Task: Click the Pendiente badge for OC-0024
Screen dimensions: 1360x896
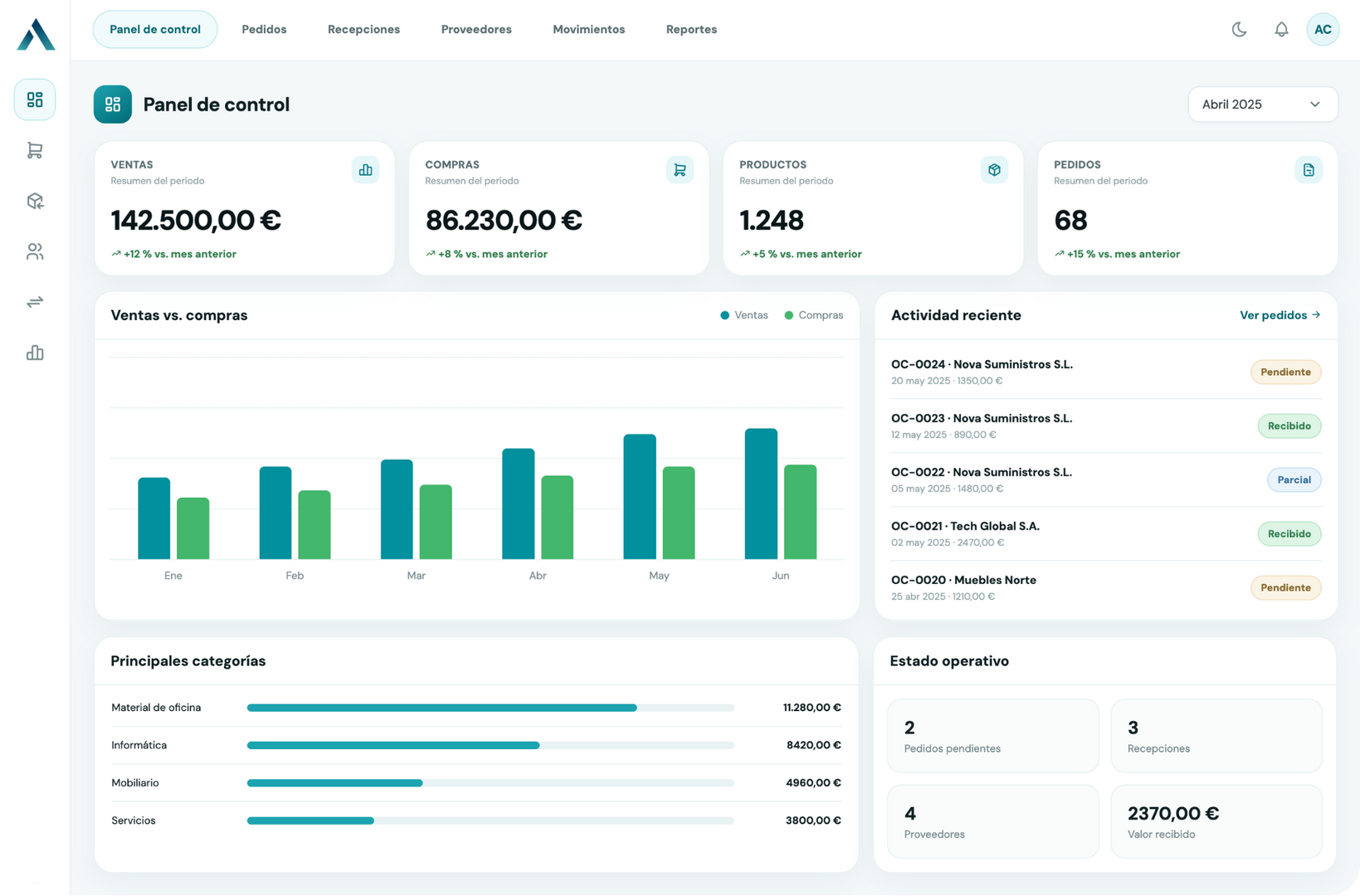Action: pyautogui.click(x=1285, y=373)
